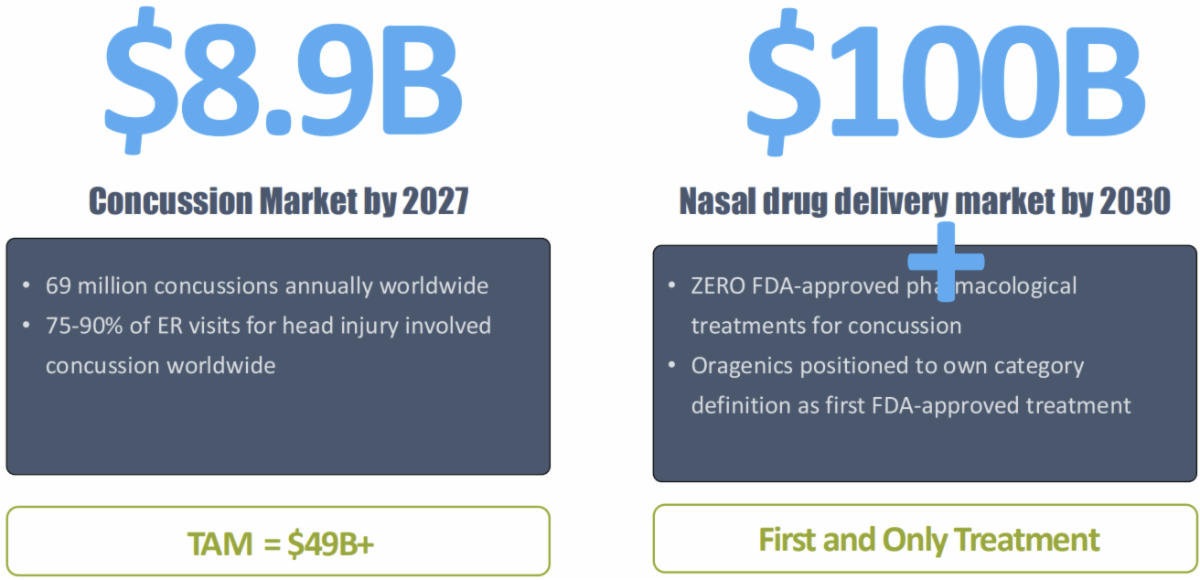Click the text 'concussion worldwide' in left panel
The image size is (1200, 580).
tap(160, 365)
